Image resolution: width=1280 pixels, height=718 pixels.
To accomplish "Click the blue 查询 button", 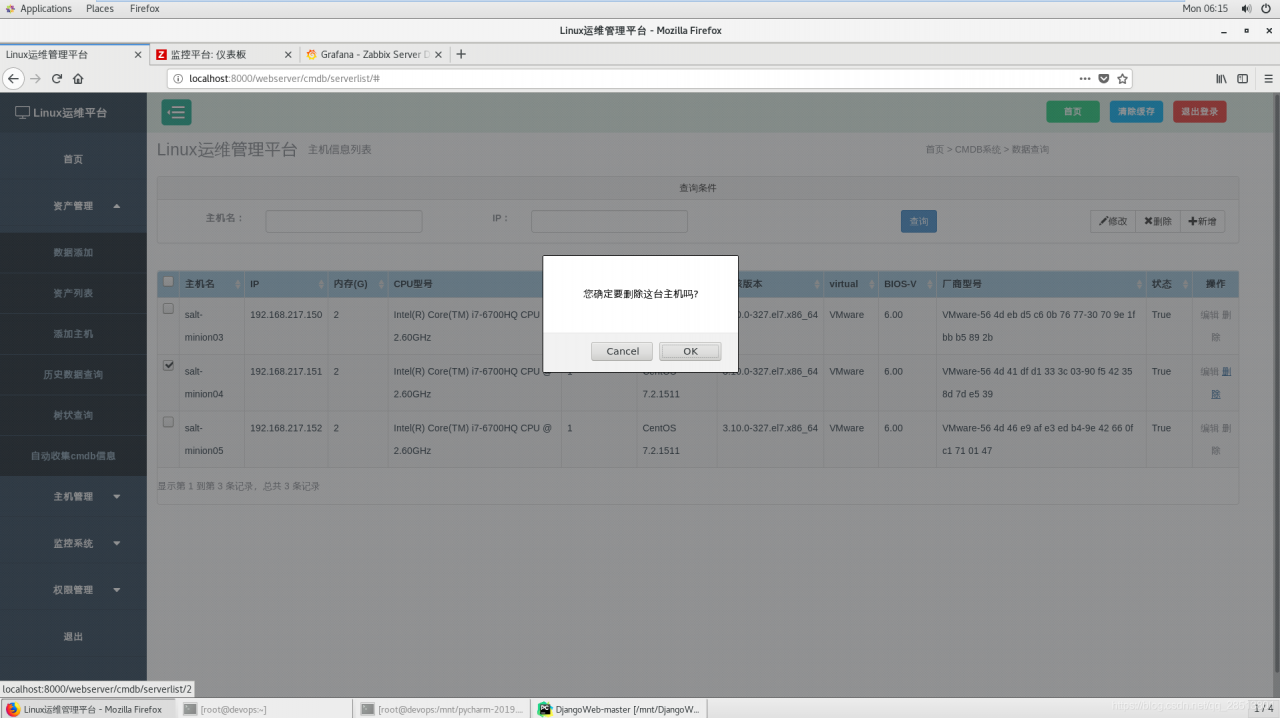I will pyautogui.click(x=919, y=221).
